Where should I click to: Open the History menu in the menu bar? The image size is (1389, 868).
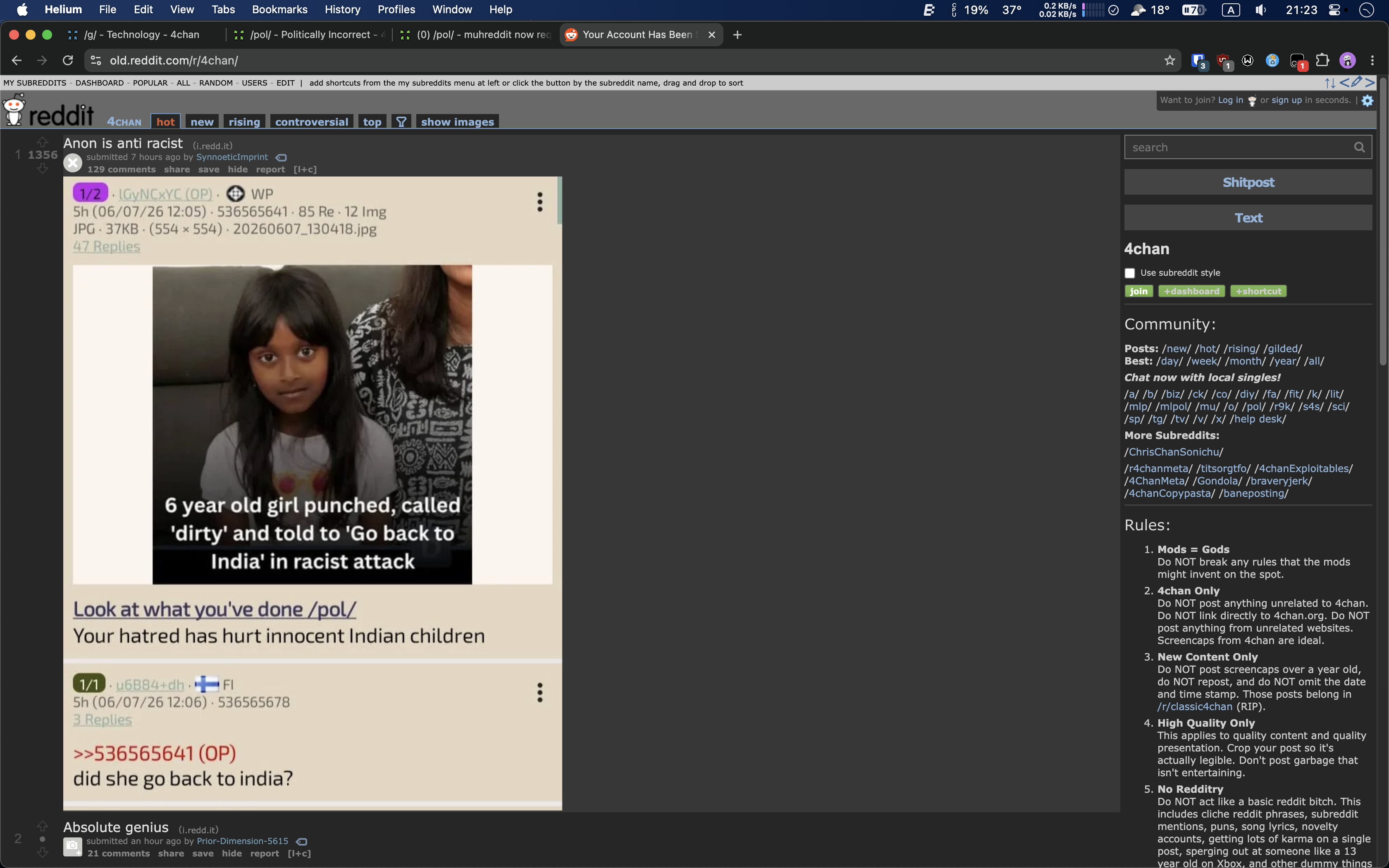click(342, 10)
